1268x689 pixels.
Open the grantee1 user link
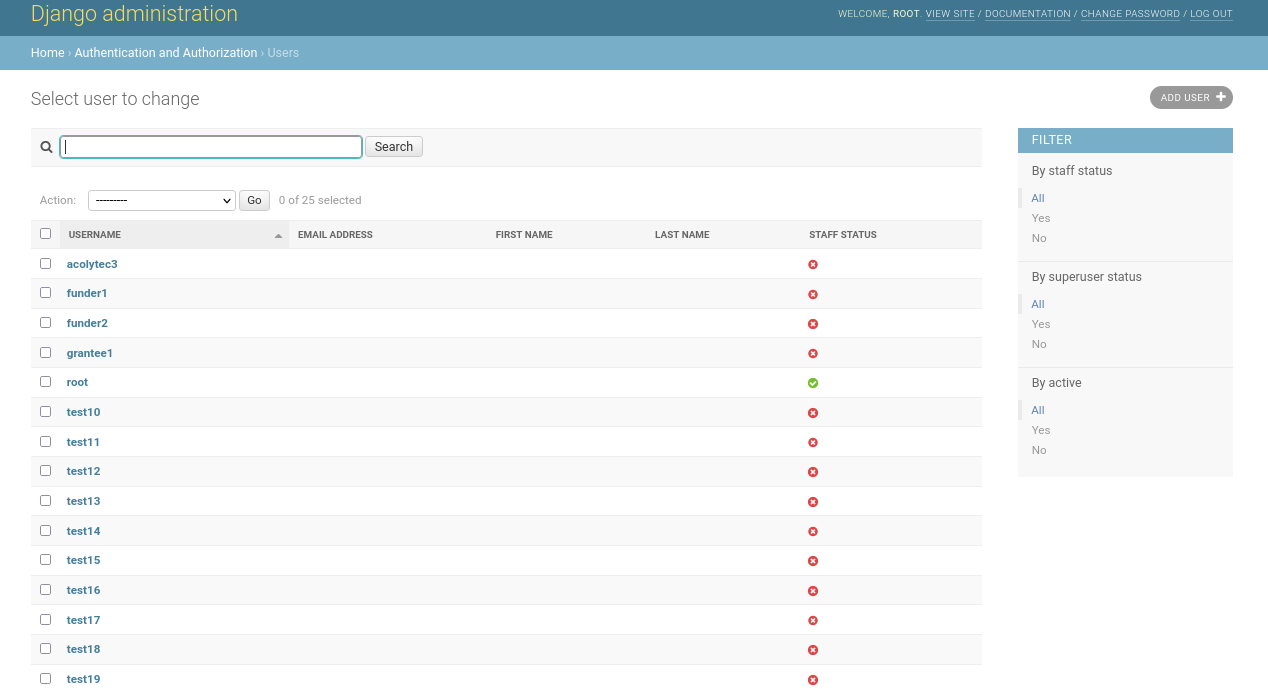click(90, 353)
